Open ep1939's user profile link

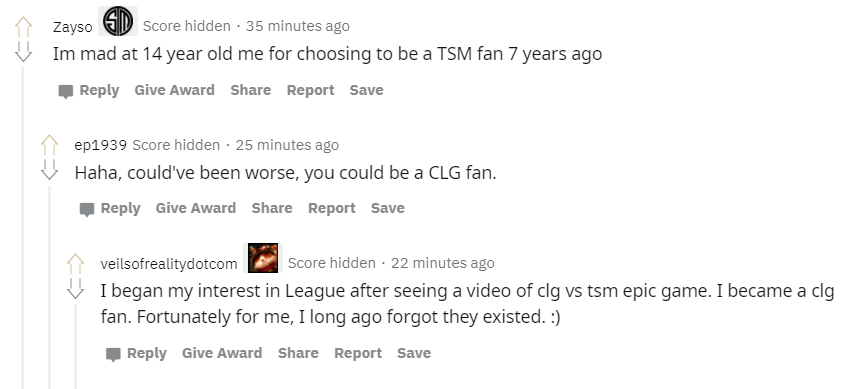(100, 145)
